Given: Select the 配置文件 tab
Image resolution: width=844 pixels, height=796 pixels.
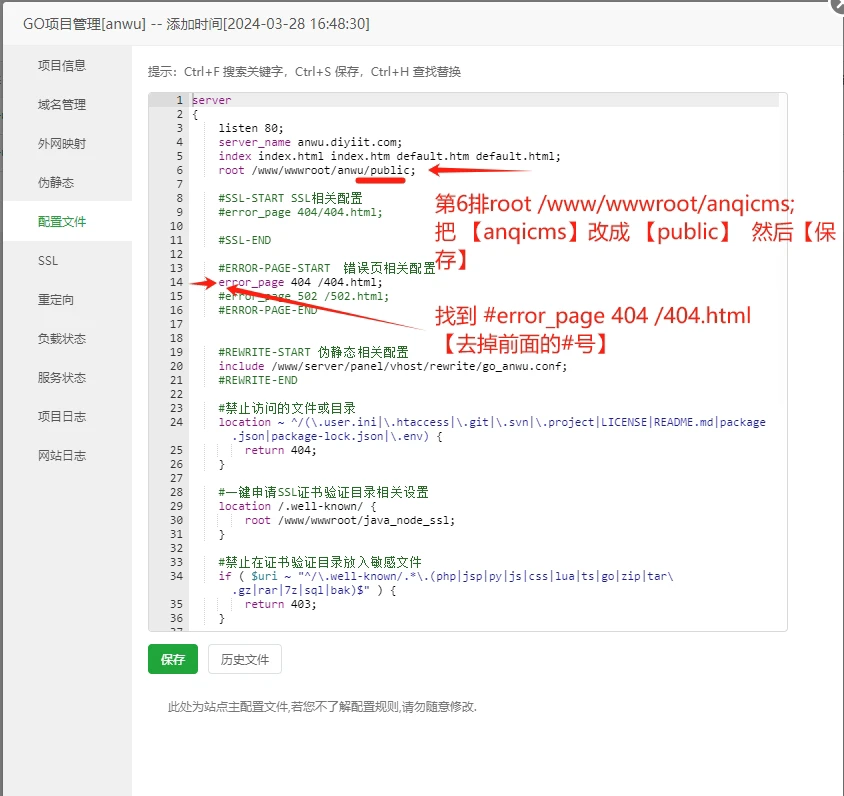Looking at the screenshot, I should [x=62, y=222].
